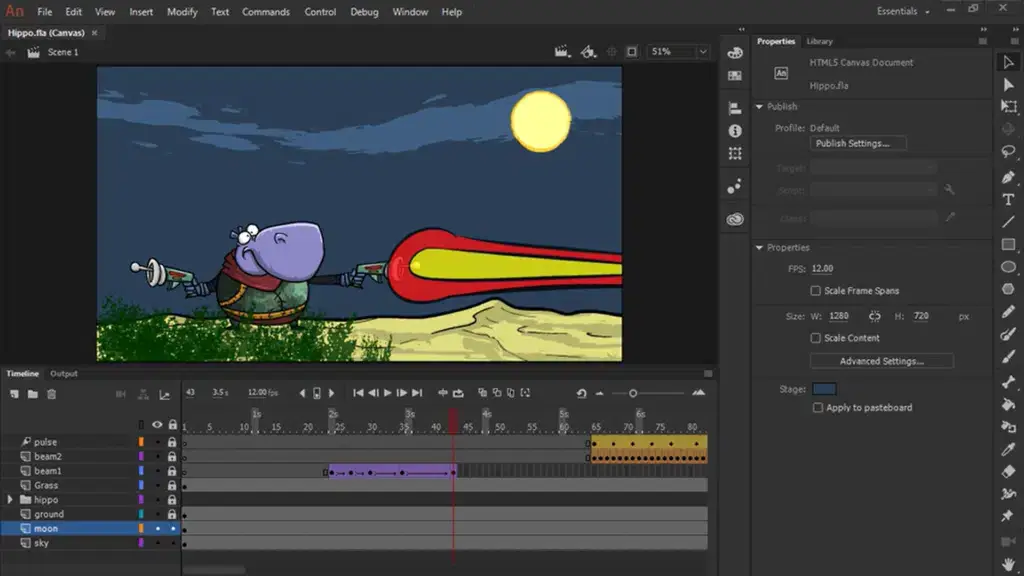Screen dimensions: 1024x576
Task: Open the Essentials workspace dropdown
Action: coord(898,11)
